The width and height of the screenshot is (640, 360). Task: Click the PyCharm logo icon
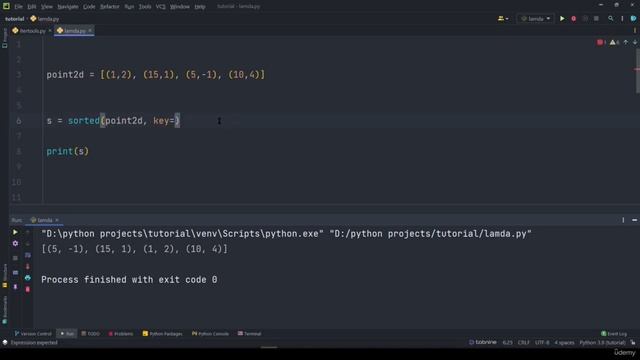(x=6, y=6)
